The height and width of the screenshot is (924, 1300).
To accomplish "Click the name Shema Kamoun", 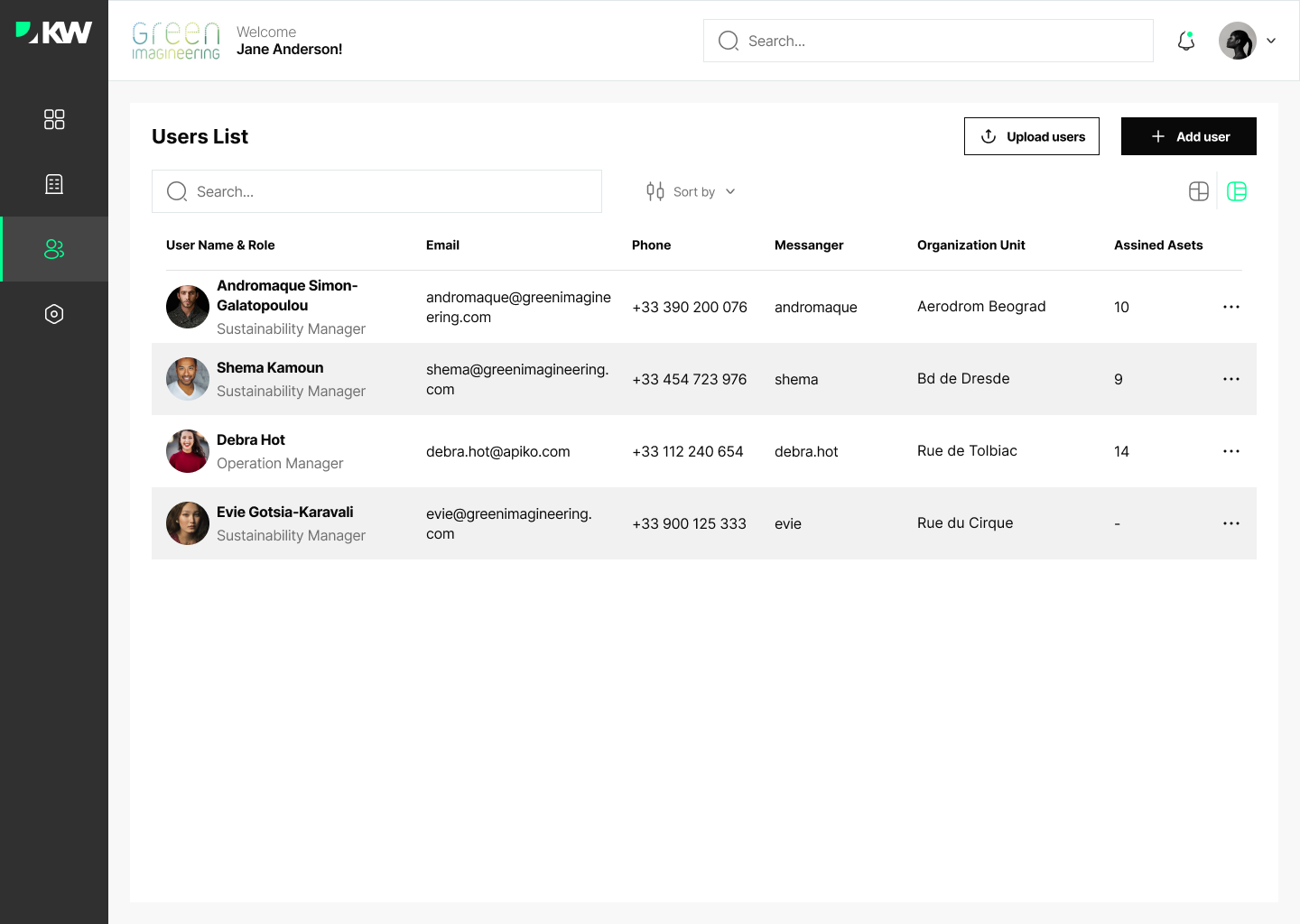I will tap(270, 367).
